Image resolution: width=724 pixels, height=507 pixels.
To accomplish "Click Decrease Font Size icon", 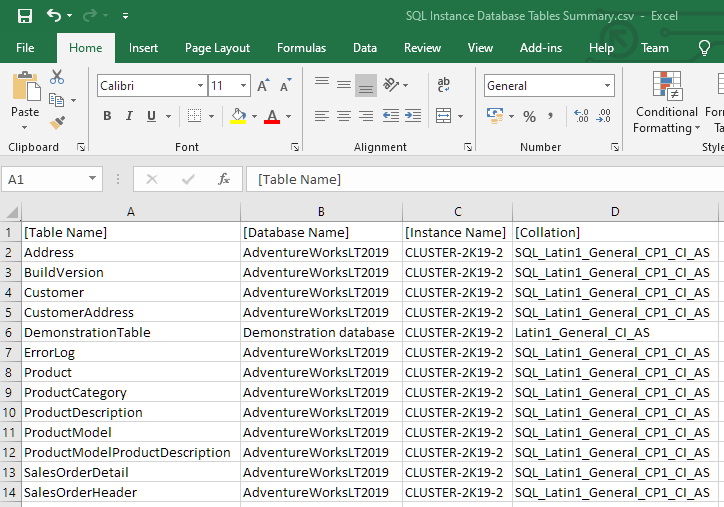I will click(x=286, y=85).
